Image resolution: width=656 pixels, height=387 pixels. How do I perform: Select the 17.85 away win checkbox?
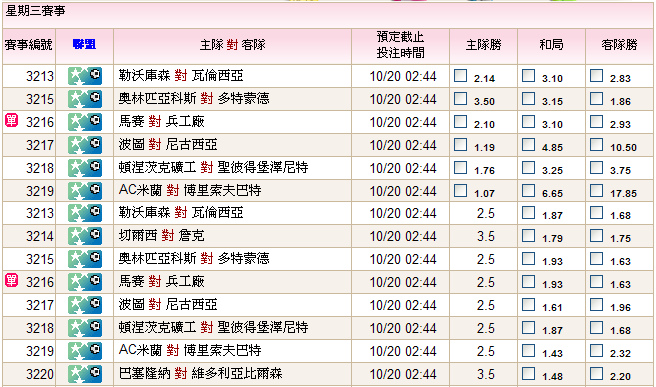tap(597, 190)
